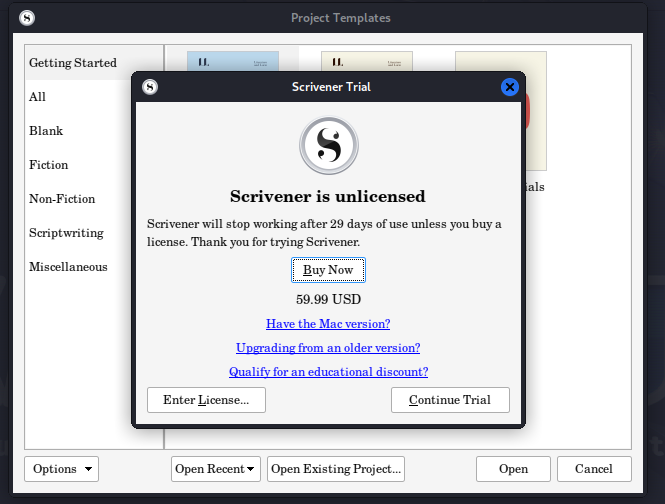Open the 'Upgrading from an older version?' link
Image resolution: width=665 pixels, height=504 pixels.
point(328,348)
